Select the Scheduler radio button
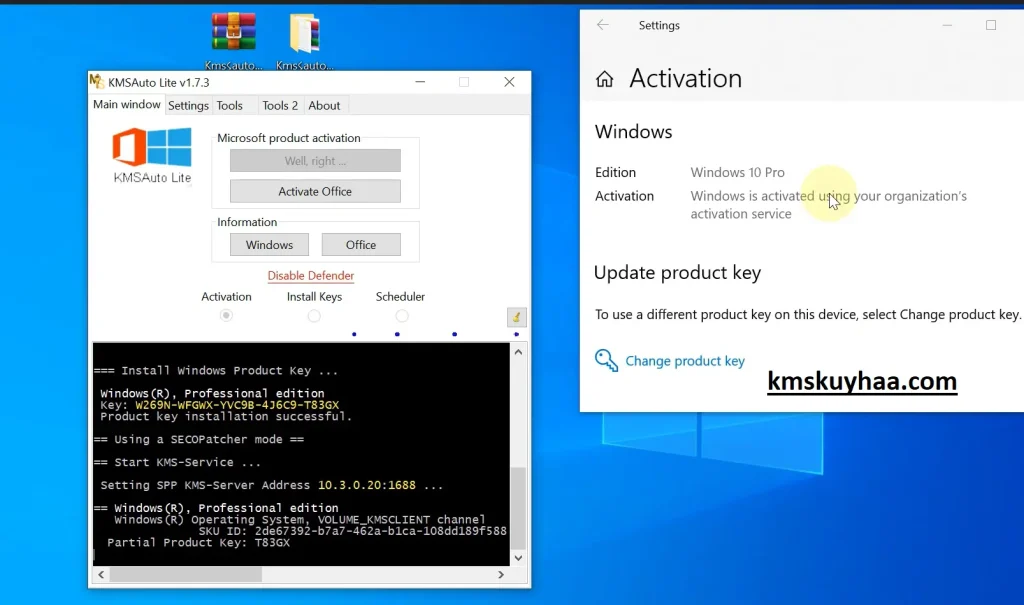The height and width of the screenshot is (605, 1024). (x=400, y=315)
